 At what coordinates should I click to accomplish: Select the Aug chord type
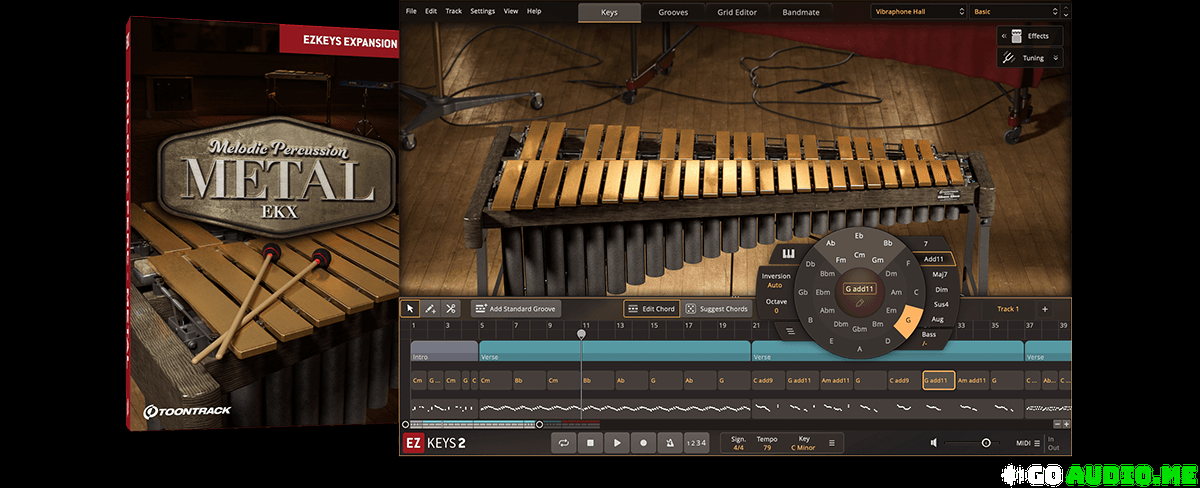[937, 317]
